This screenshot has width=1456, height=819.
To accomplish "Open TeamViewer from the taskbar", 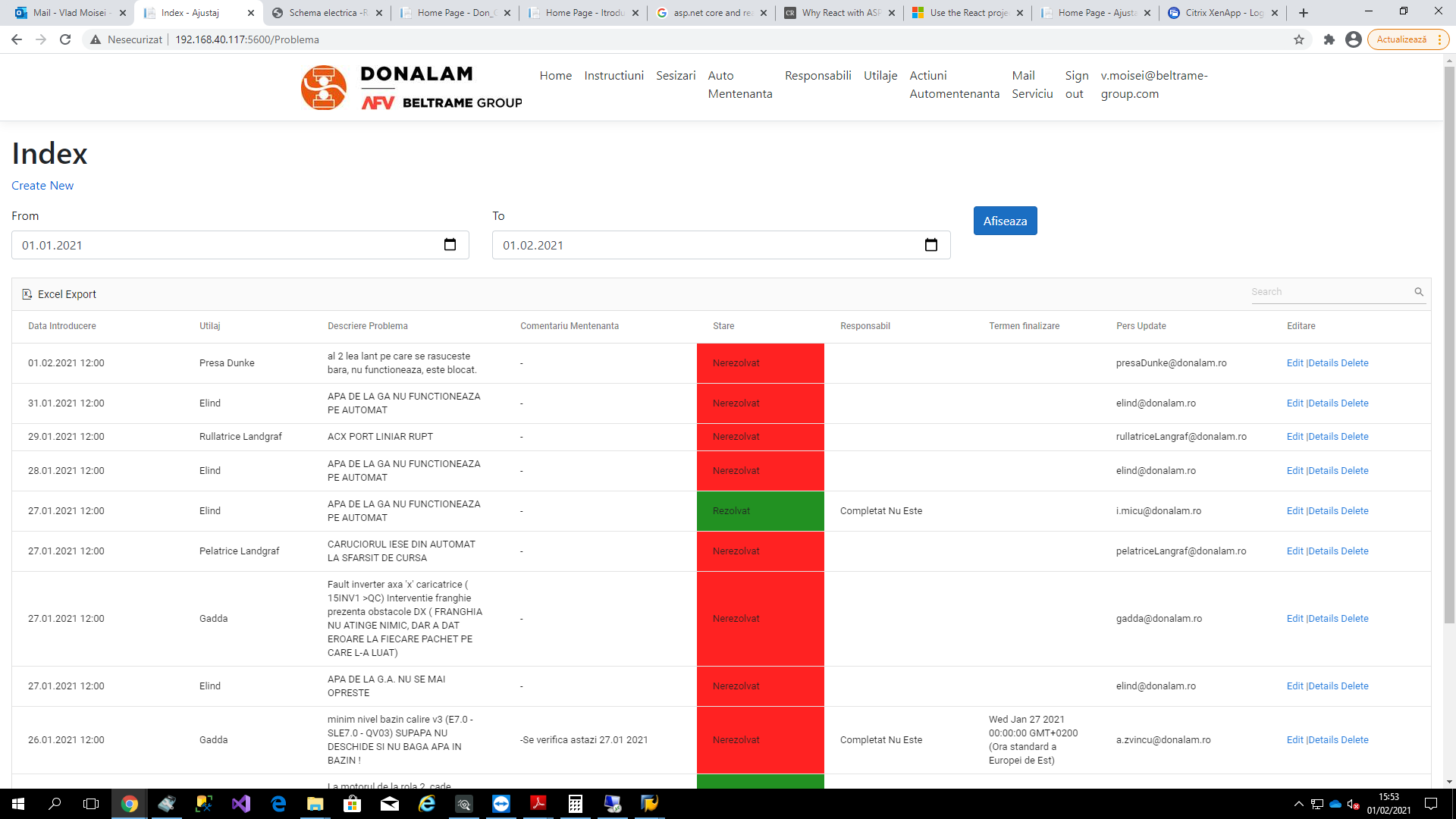I will pos(501,804).
